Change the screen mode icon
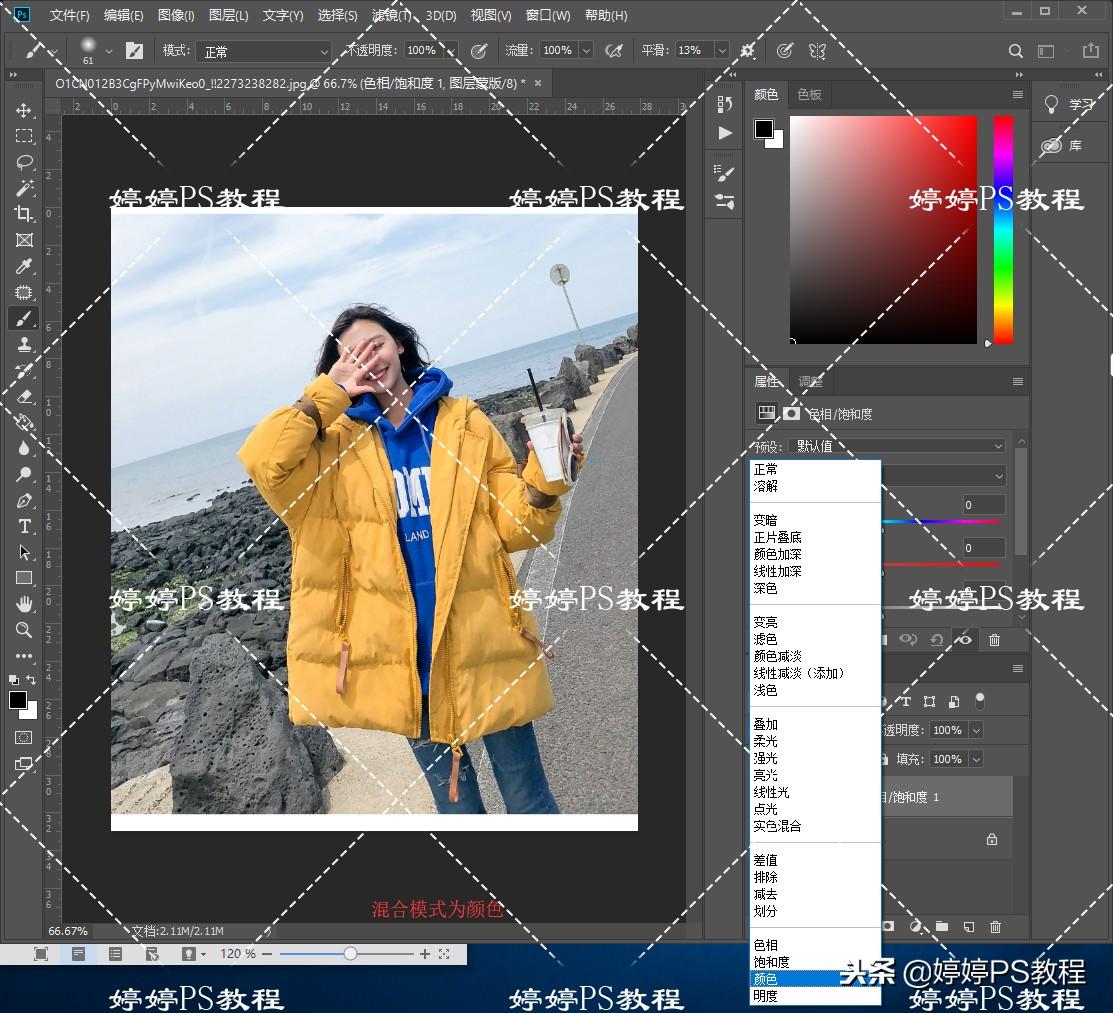 23,764
